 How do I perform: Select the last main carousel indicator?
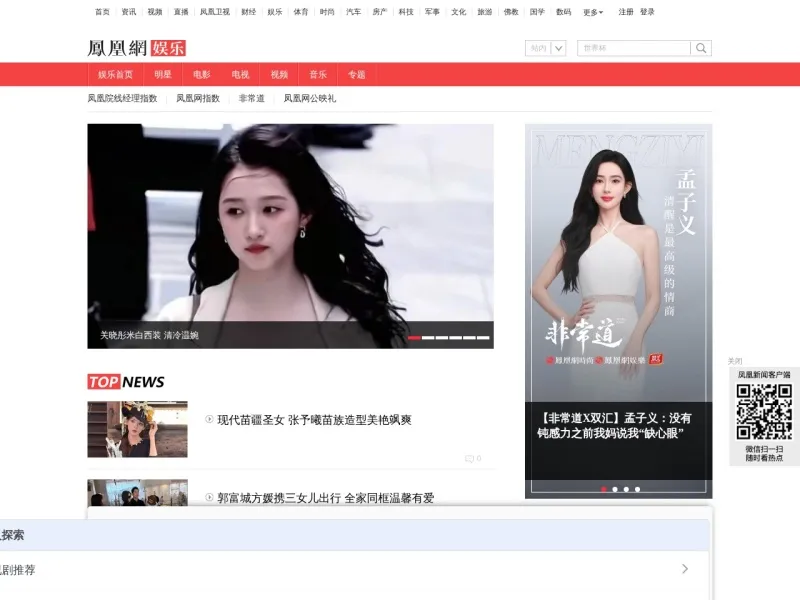(x=483, y=338)
